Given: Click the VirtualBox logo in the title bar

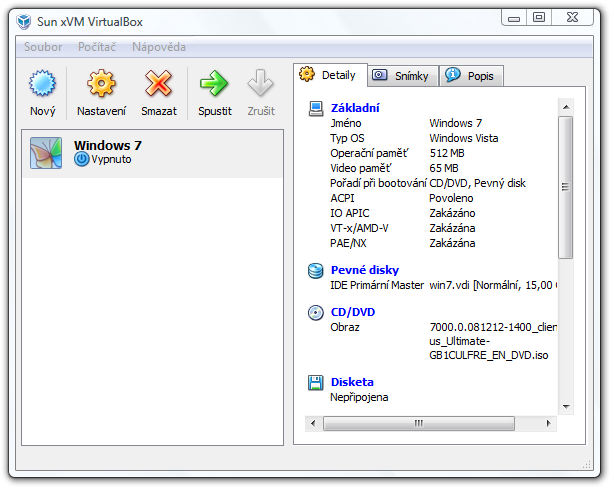Looking at the screenshot, I should pyautogui.click(x=24, y=22).
